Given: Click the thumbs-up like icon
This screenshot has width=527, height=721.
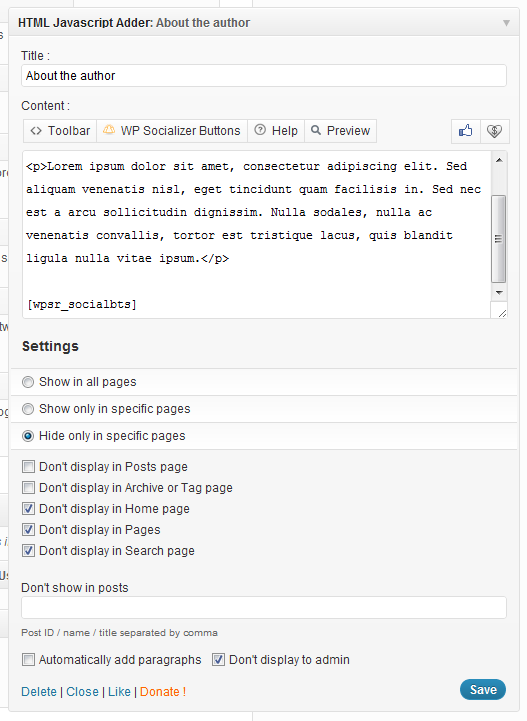Looking at the screenshot, I should click(x=466, y=131).
